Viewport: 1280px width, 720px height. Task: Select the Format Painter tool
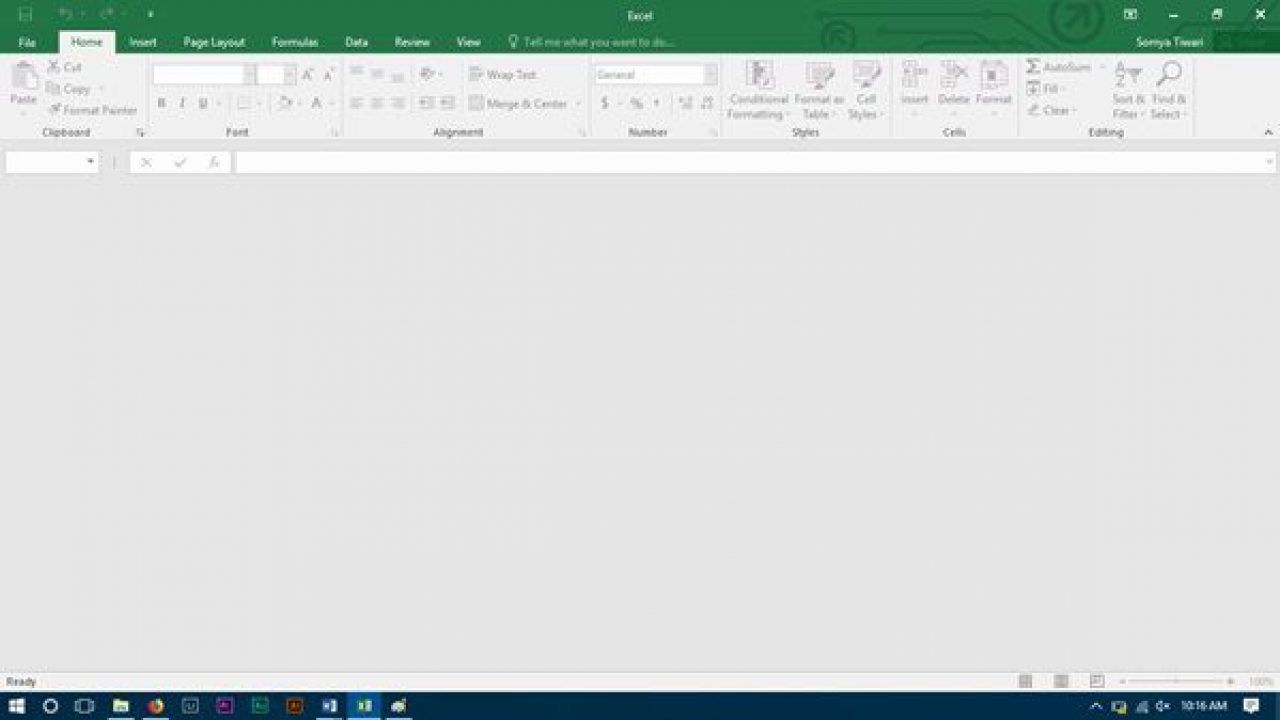92,110
